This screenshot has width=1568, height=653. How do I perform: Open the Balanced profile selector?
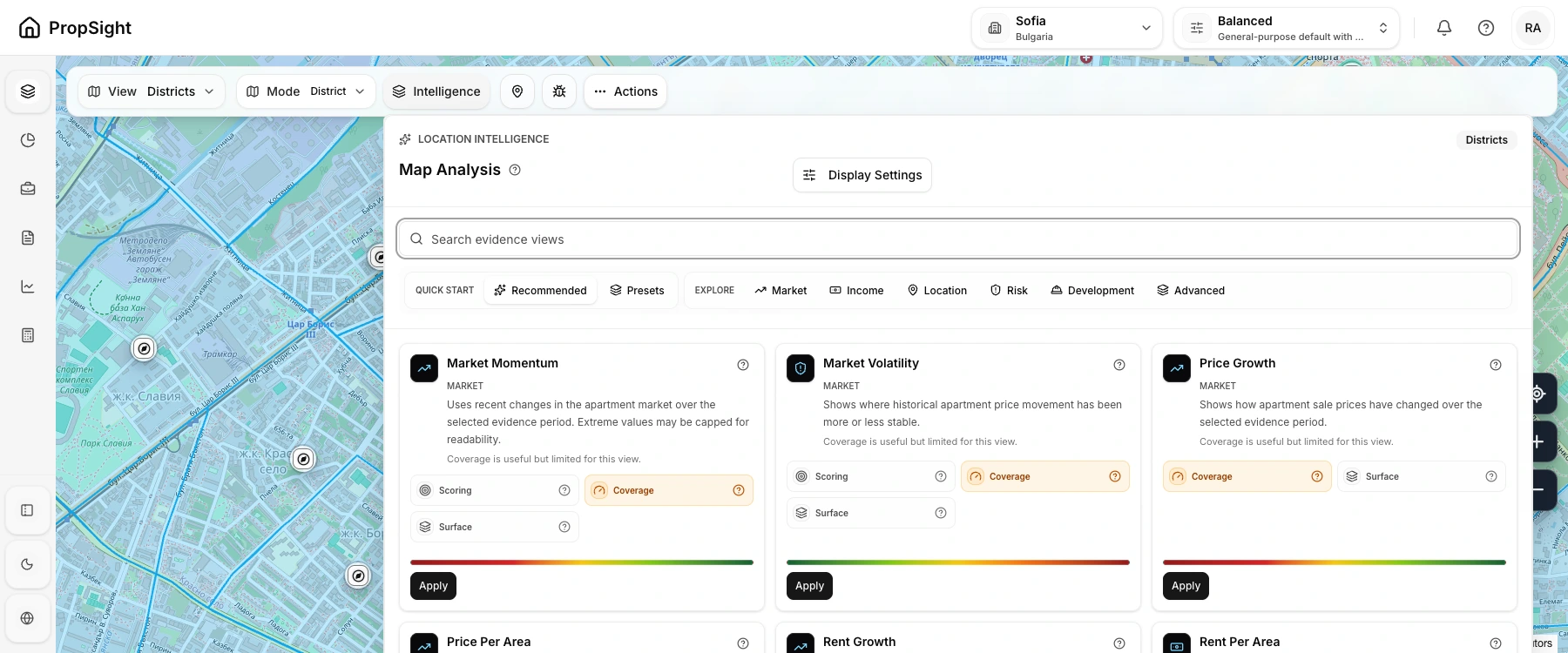pyautogui.click(x=1287, y=28)
